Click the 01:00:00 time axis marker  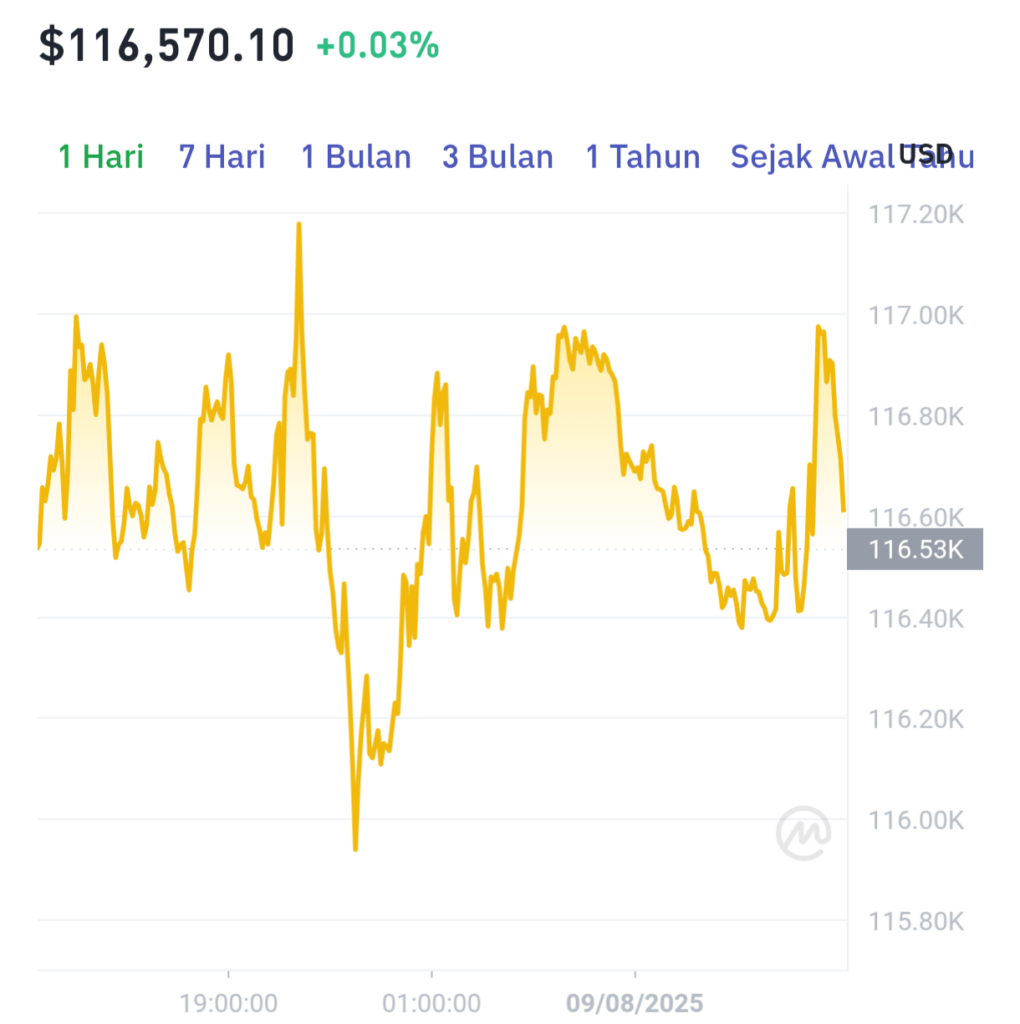(x=432, y=1002)
